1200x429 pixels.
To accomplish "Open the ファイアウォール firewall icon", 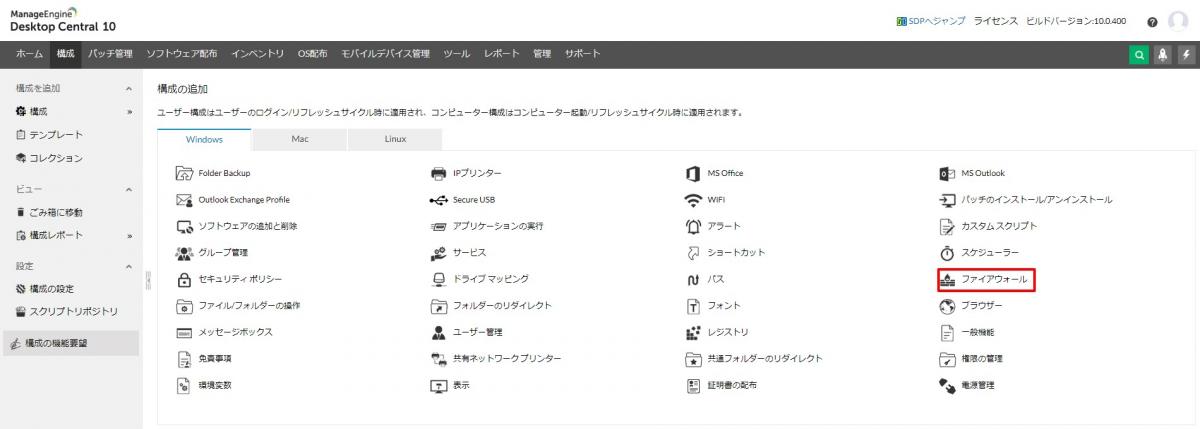I will (948, 279).
